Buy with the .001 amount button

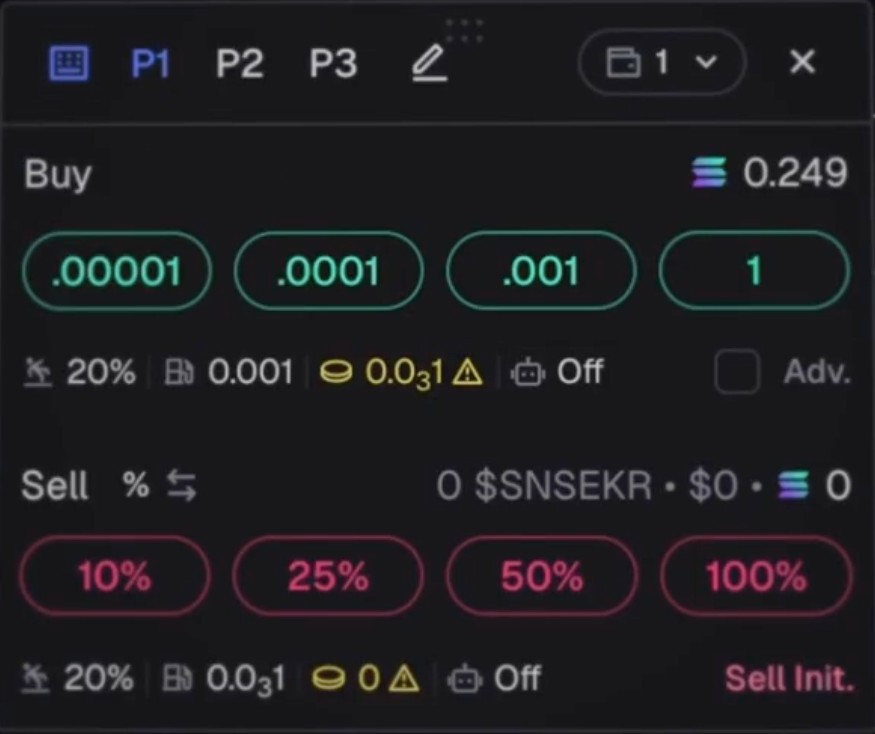click(x=541, y=271)
